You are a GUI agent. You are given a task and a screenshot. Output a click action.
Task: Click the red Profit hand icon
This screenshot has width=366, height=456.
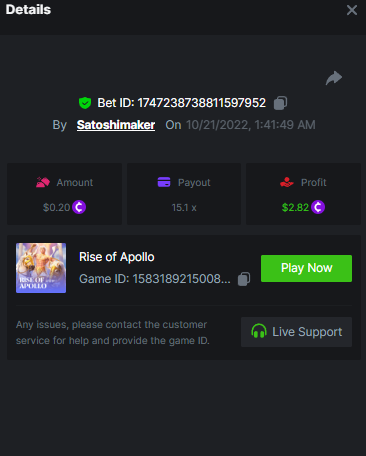click(287, 182)
